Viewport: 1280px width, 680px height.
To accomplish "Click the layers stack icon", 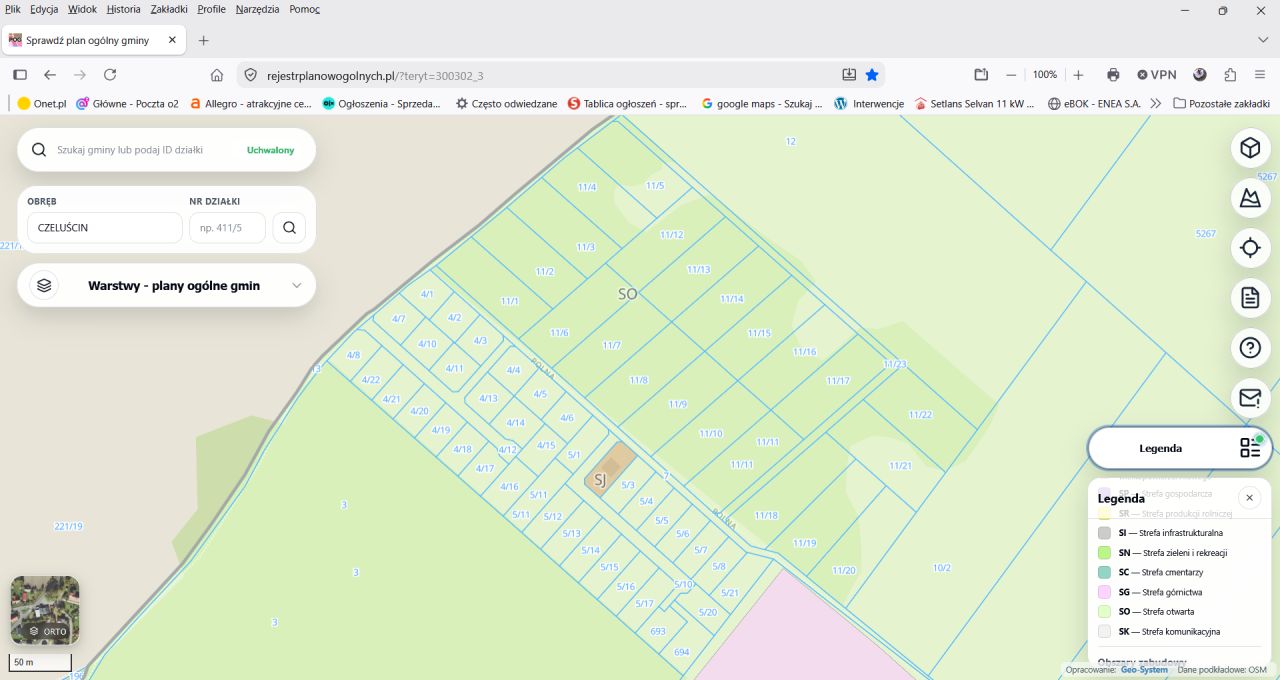I will pyautogui.click(x=44, y=285).
